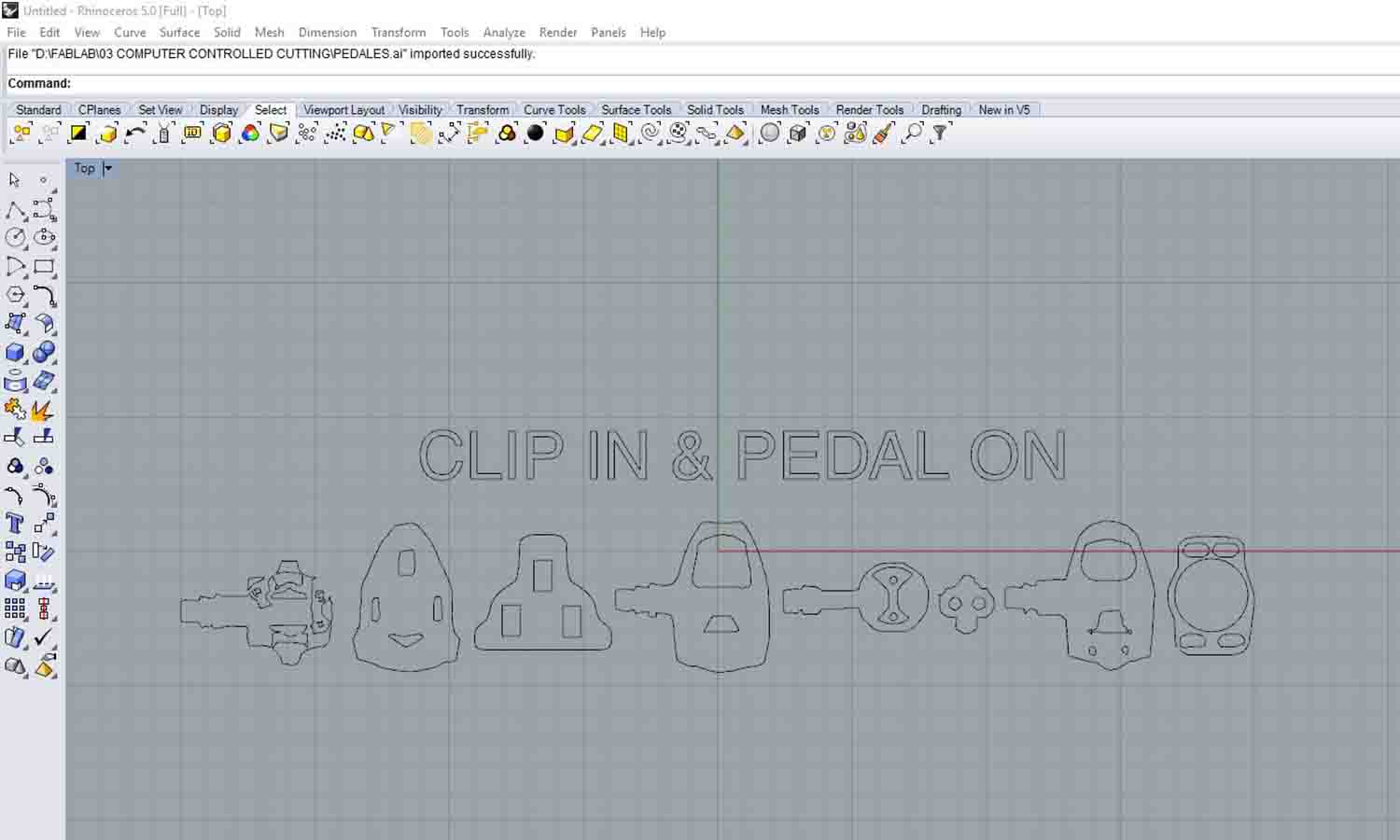Image resolution: width=1400 pixels, height=840 pixels.
Task: Select the Circle tool
Action: point(15,238)
